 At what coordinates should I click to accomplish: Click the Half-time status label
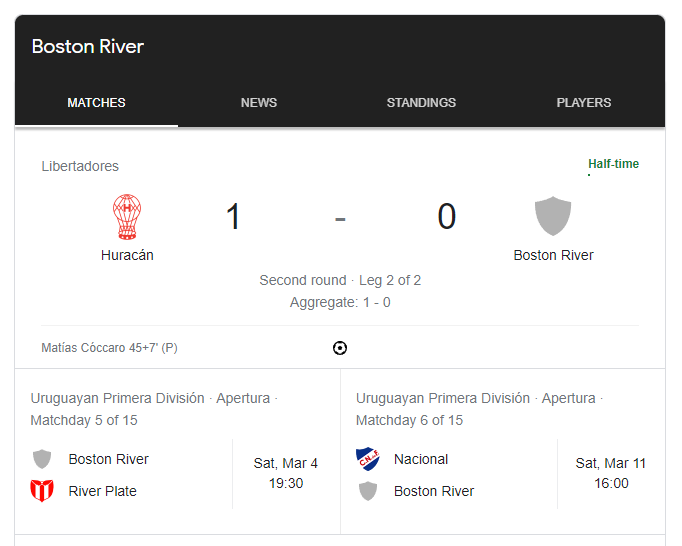pos(613,164)
